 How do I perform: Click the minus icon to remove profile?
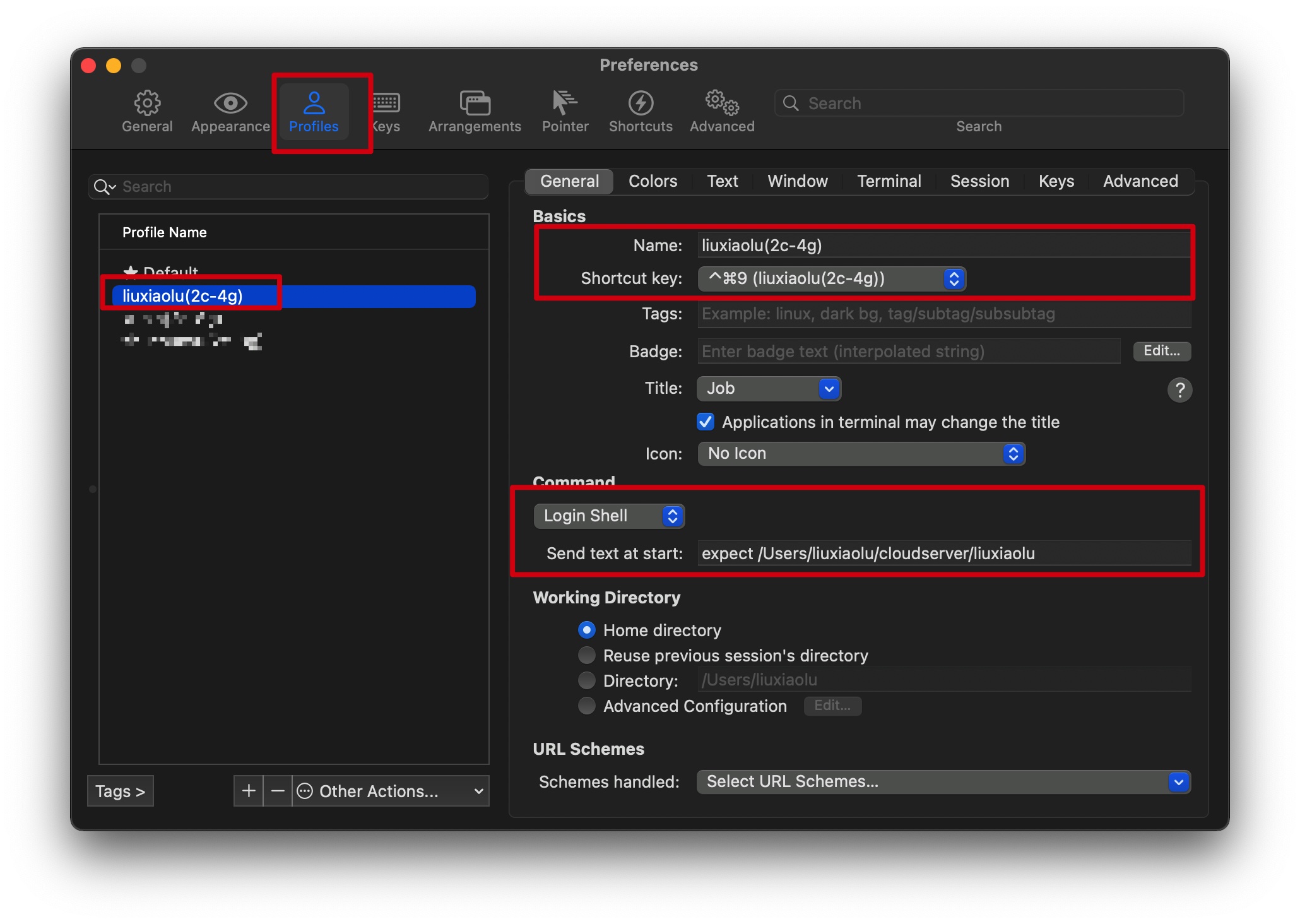278,791
